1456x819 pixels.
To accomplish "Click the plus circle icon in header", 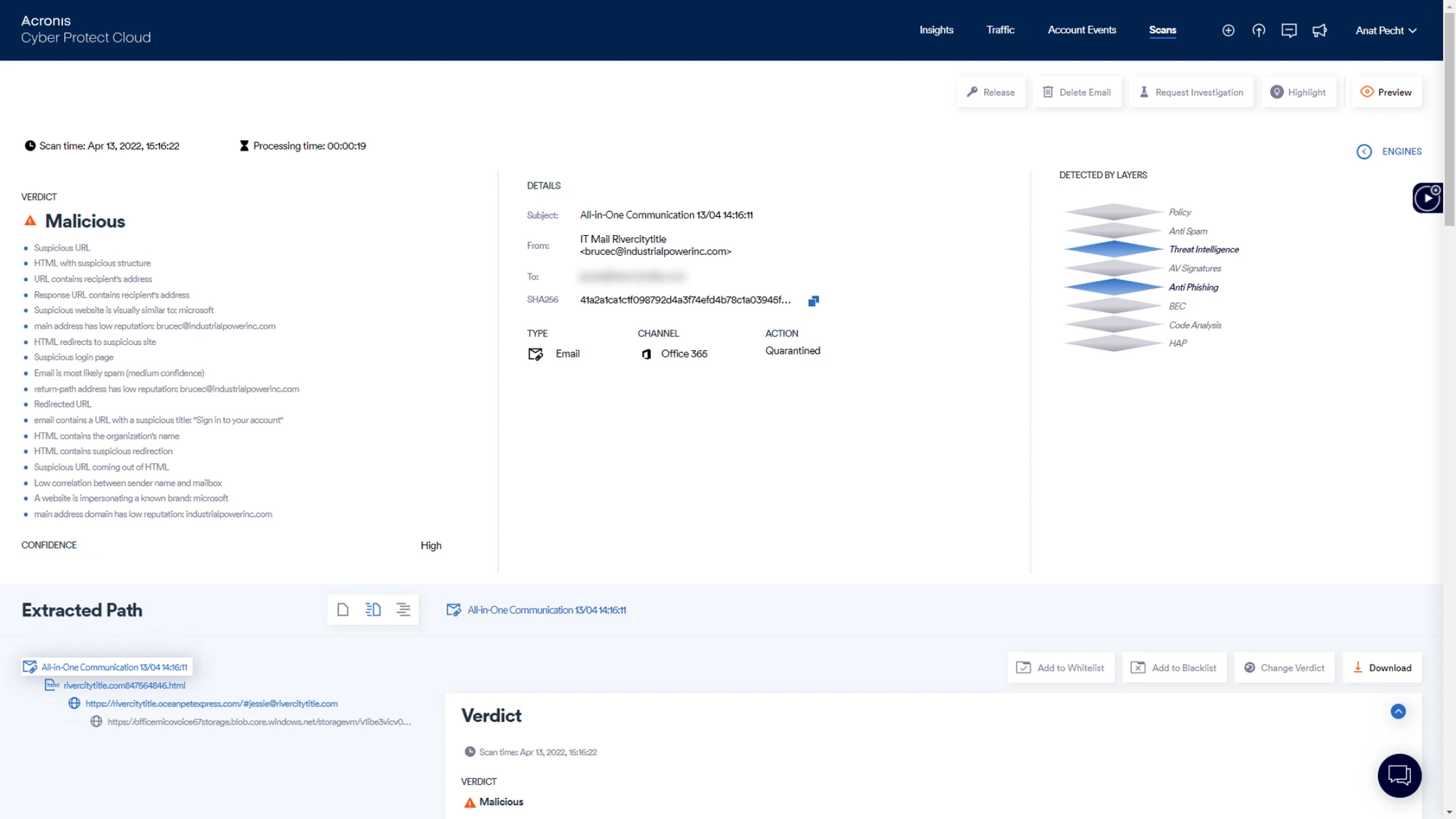I will tap(1228, 31).
